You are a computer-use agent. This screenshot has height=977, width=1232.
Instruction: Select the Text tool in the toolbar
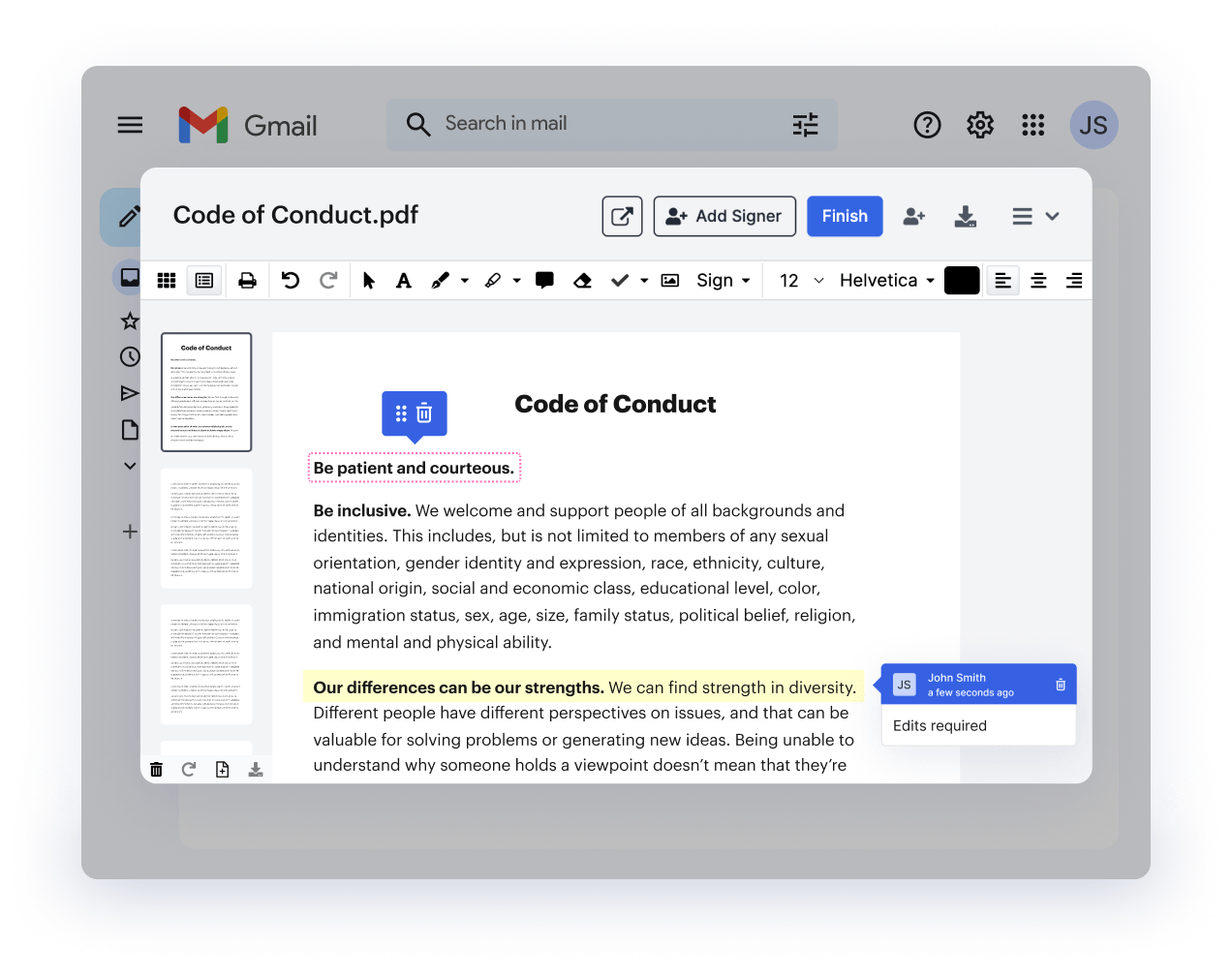pyautogui.click(x=404, y=280)
